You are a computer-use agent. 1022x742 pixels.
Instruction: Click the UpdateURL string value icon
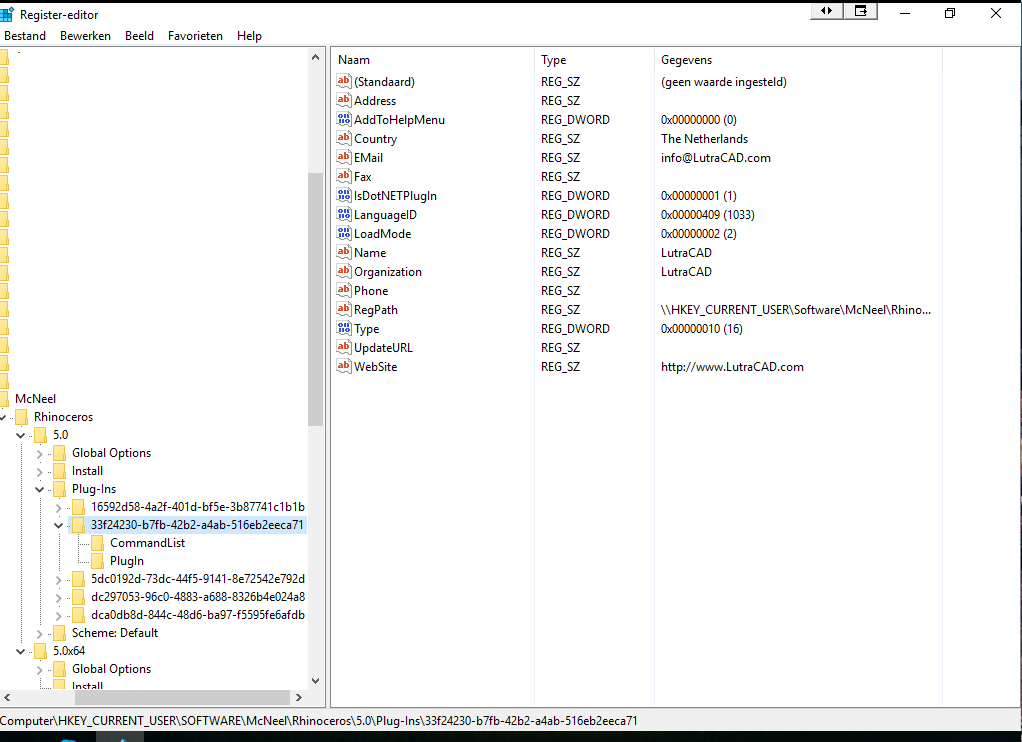(x=343, y=346)
